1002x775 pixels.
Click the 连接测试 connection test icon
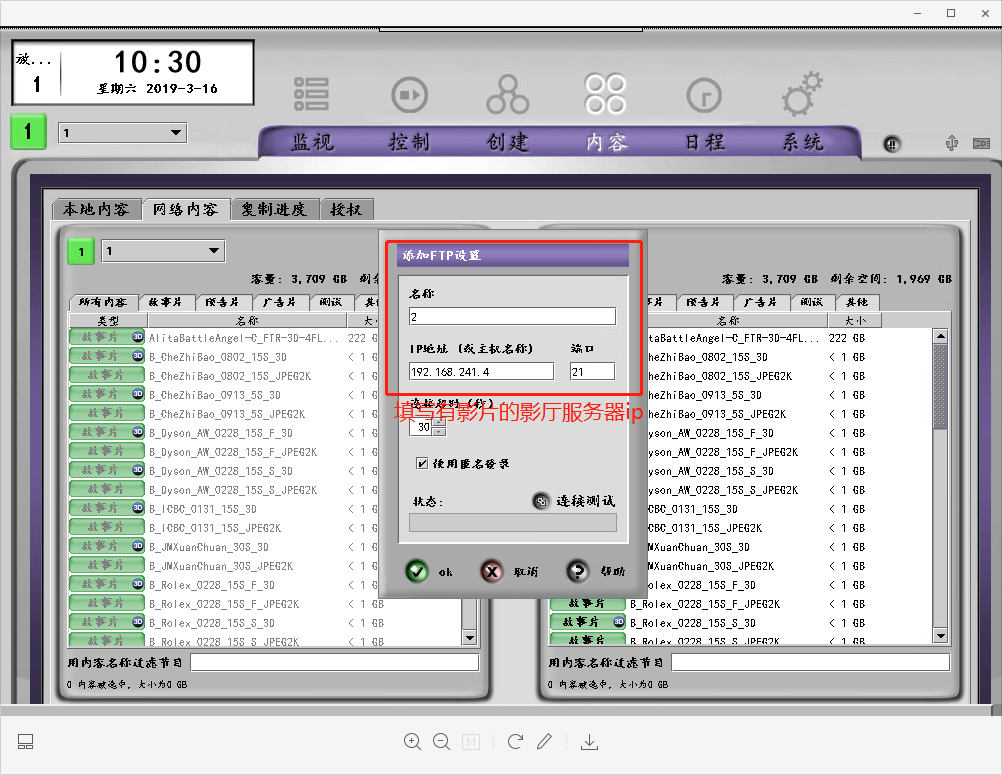coord(541,501)
